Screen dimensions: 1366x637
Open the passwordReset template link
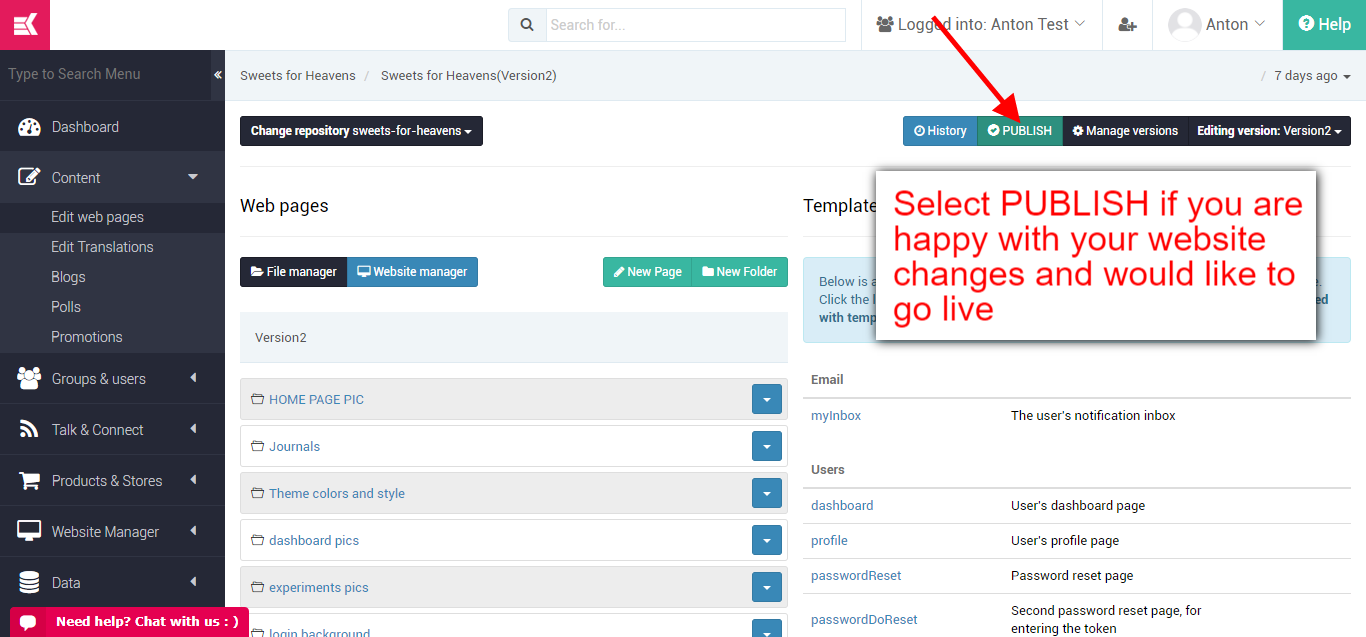click(x=856, y=576)
